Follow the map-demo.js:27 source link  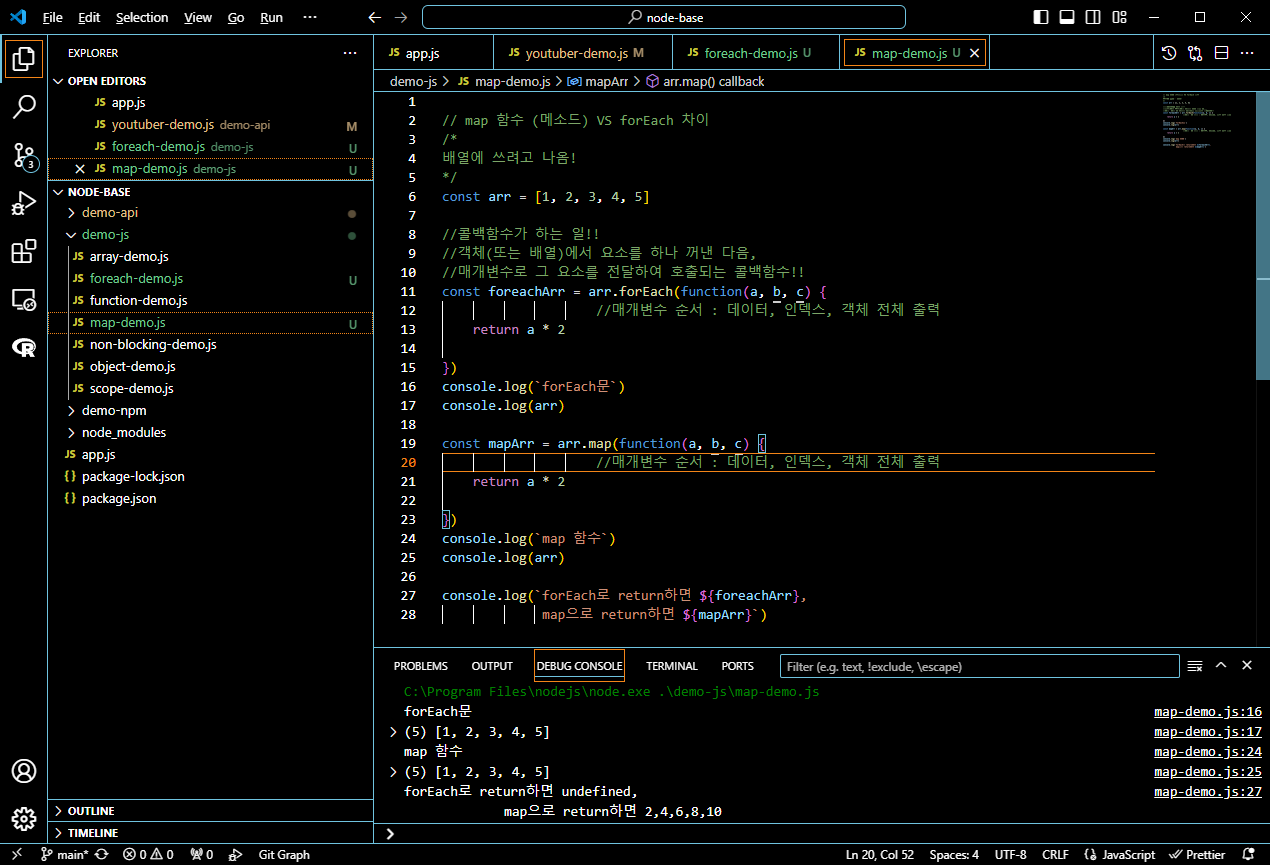click(1208, 792)
